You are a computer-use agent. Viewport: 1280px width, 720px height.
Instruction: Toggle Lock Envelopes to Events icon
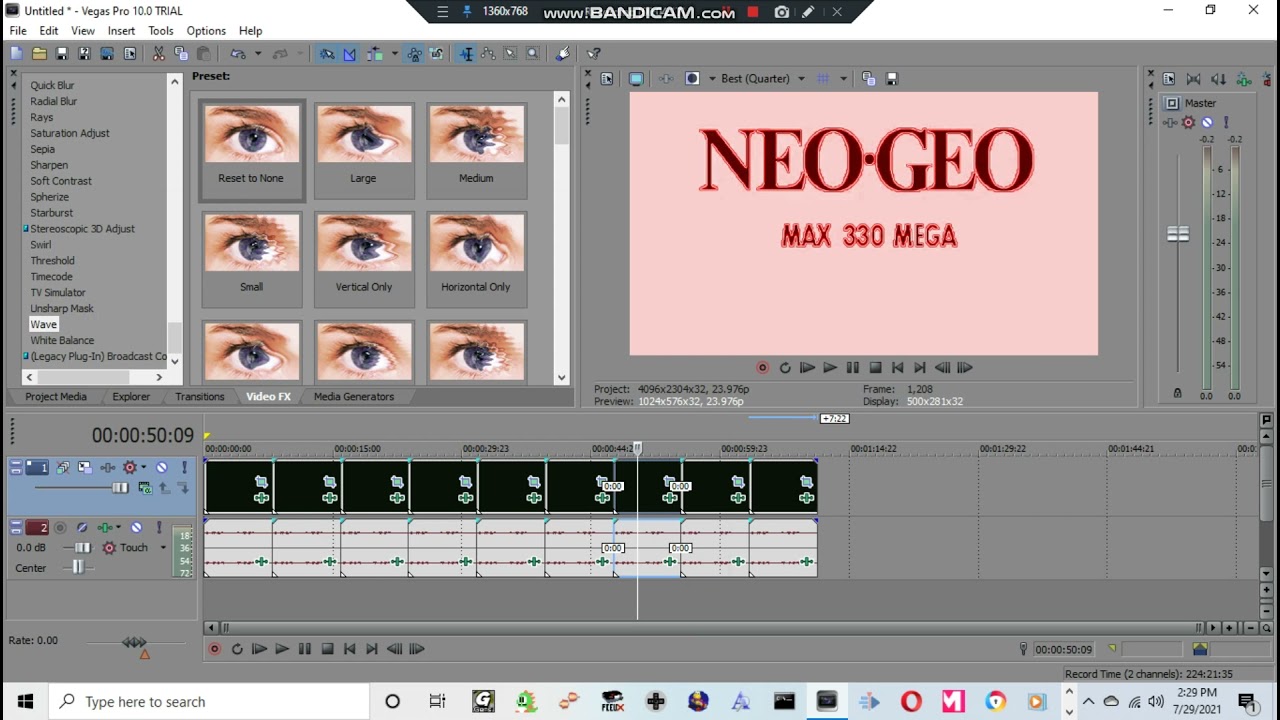coord(414,54)
